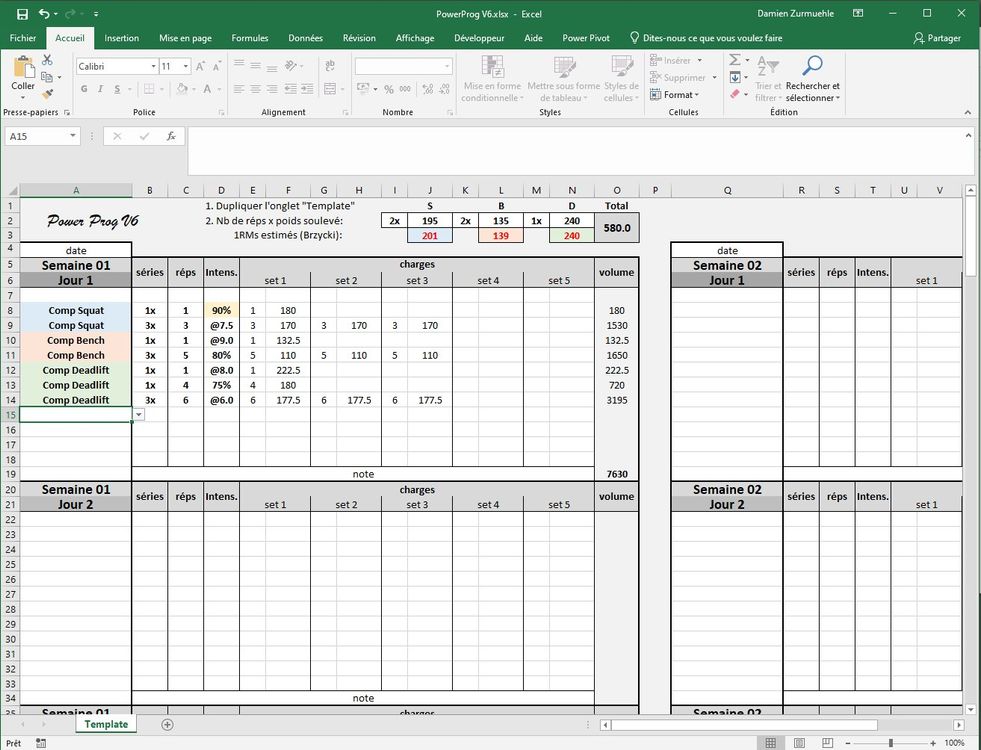Open the Fichier menu
Image resolution: width=981 pixels, height=750 pixels.
(x=23, y=38)
